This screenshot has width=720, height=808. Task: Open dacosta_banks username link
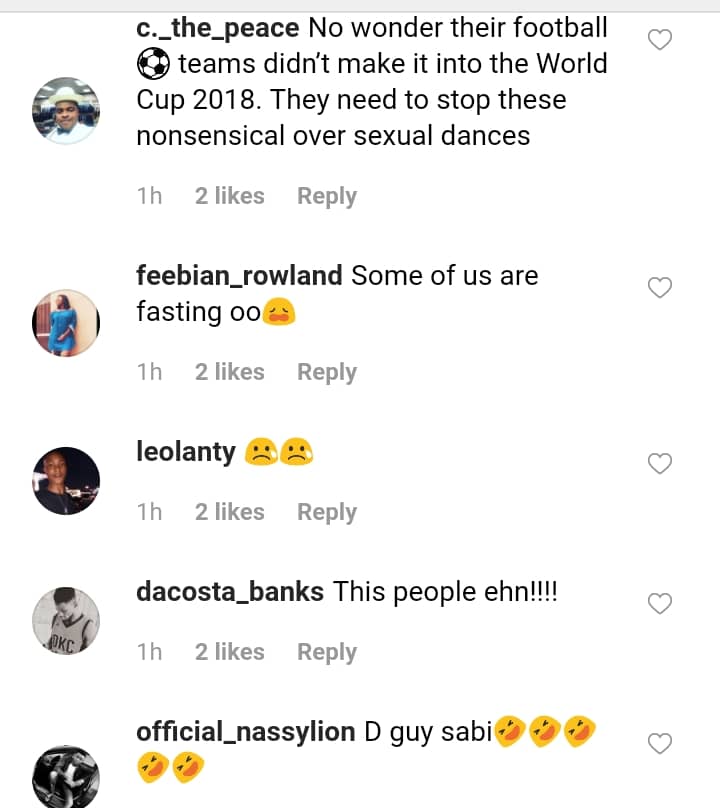click(x=230, y=592)
